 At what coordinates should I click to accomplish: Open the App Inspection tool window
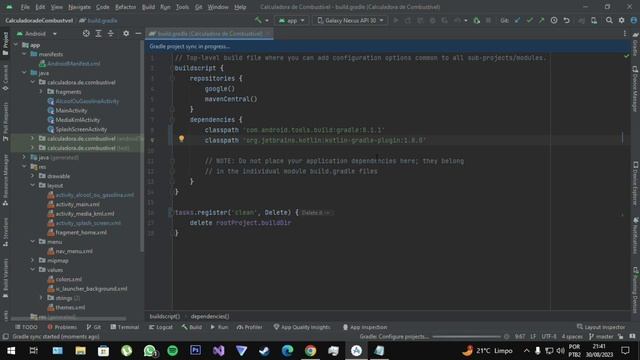[365, 327]
